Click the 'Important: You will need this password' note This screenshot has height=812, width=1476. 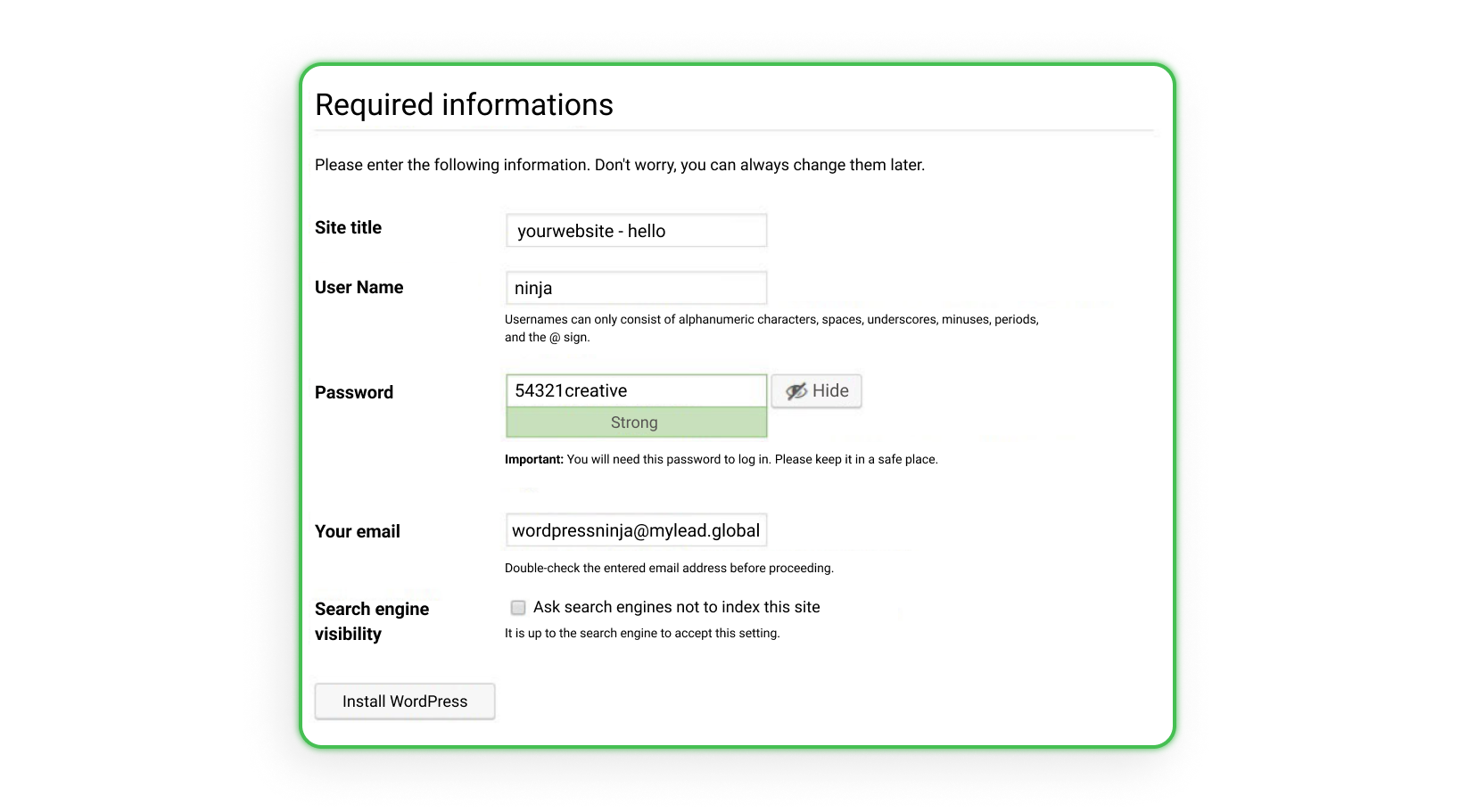point(721,459)
